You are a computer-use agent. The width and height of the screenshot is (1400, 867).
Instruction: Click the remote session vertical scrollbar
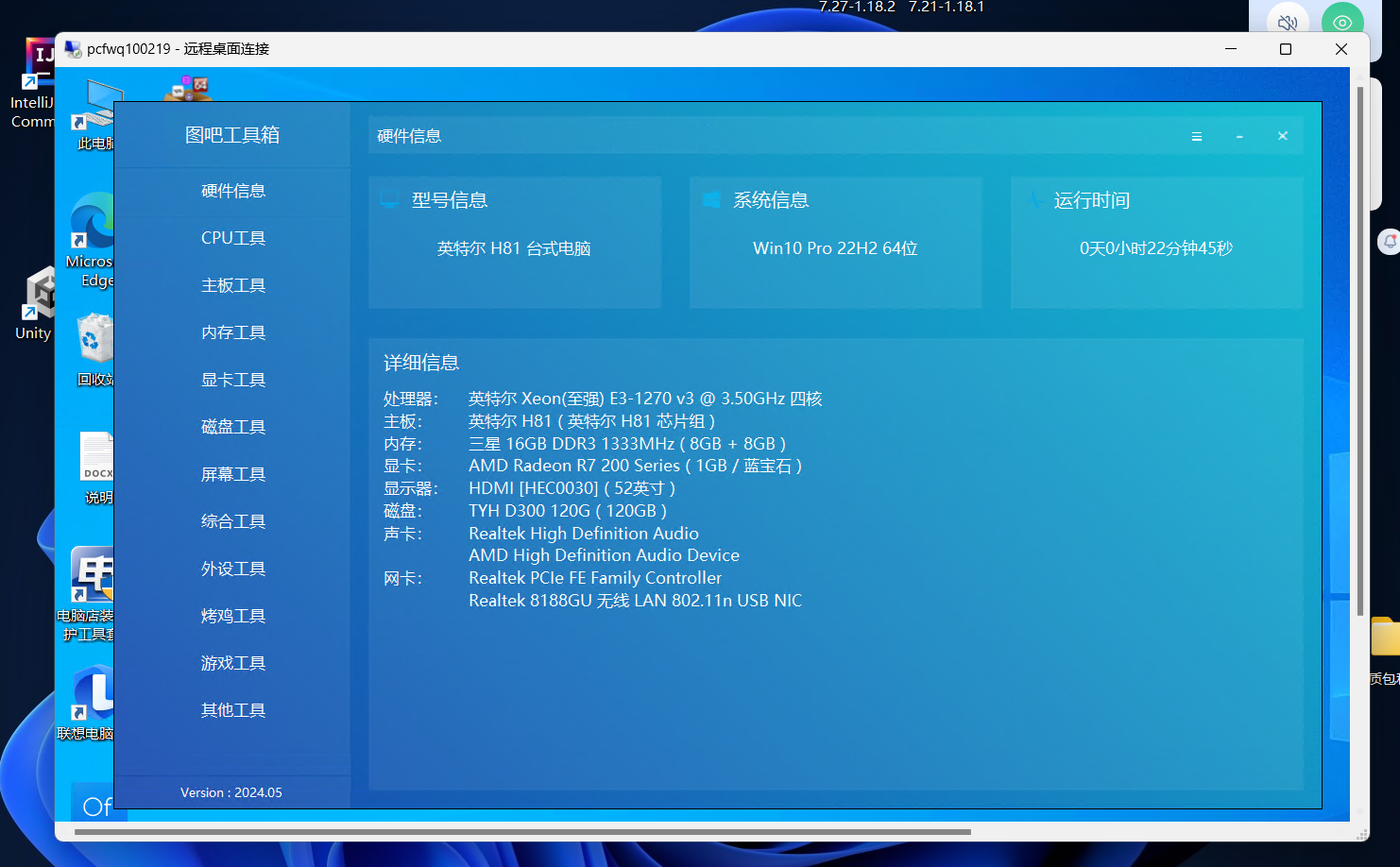point(1360,351)
